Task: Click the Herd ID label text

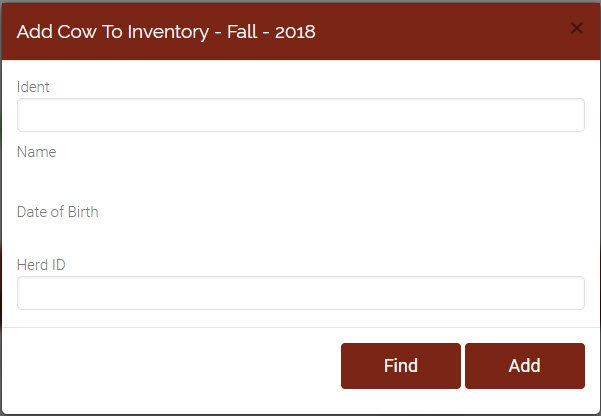Action: click(x=41, y=265)
